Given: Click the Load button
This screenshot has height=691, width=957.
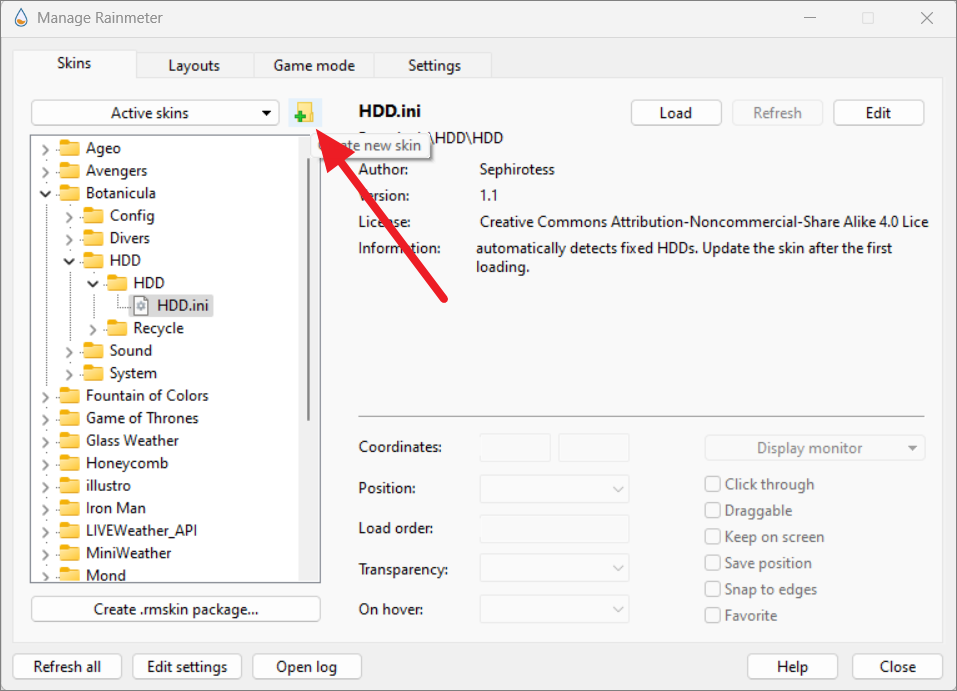Looking at the screenshot, I should [x=676, y=113].
